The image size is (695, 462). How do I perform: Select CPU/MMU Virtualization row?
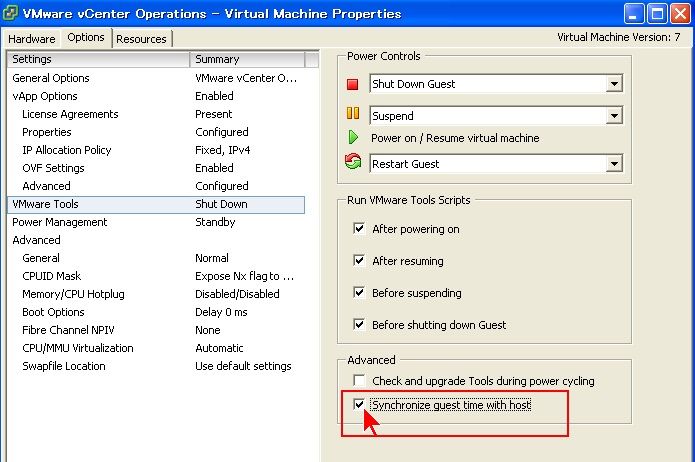coord(156,348)
